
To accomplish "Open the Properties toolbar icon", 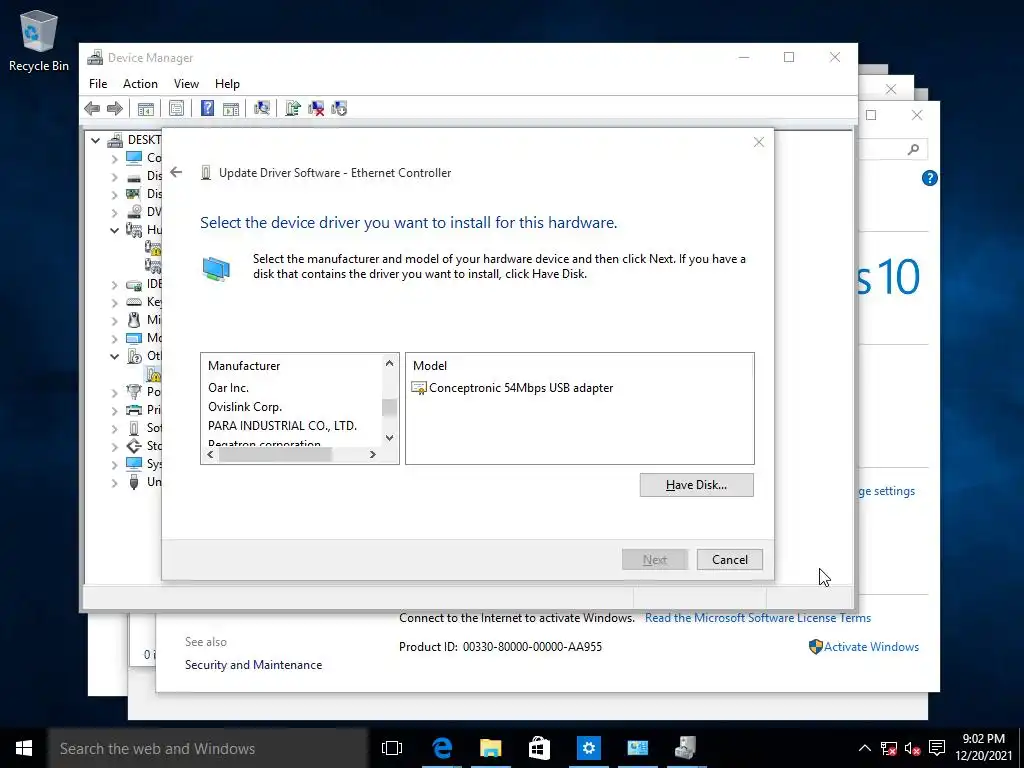I will (x=176, y=108).
